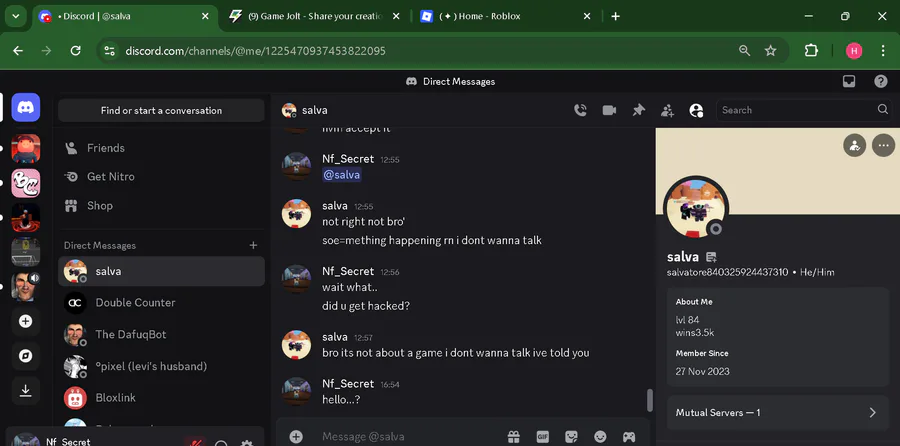Open the gift Nitro icon

coord(514,437)
